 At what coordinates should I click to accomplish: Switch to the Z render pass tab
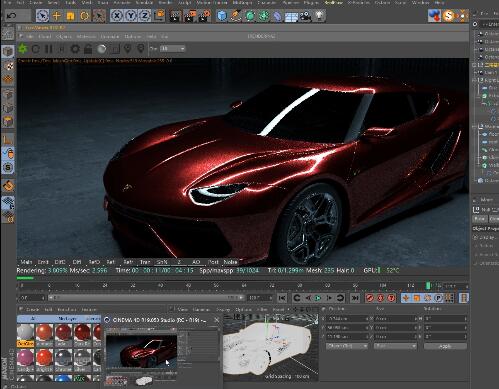click(x=179, y=262)
